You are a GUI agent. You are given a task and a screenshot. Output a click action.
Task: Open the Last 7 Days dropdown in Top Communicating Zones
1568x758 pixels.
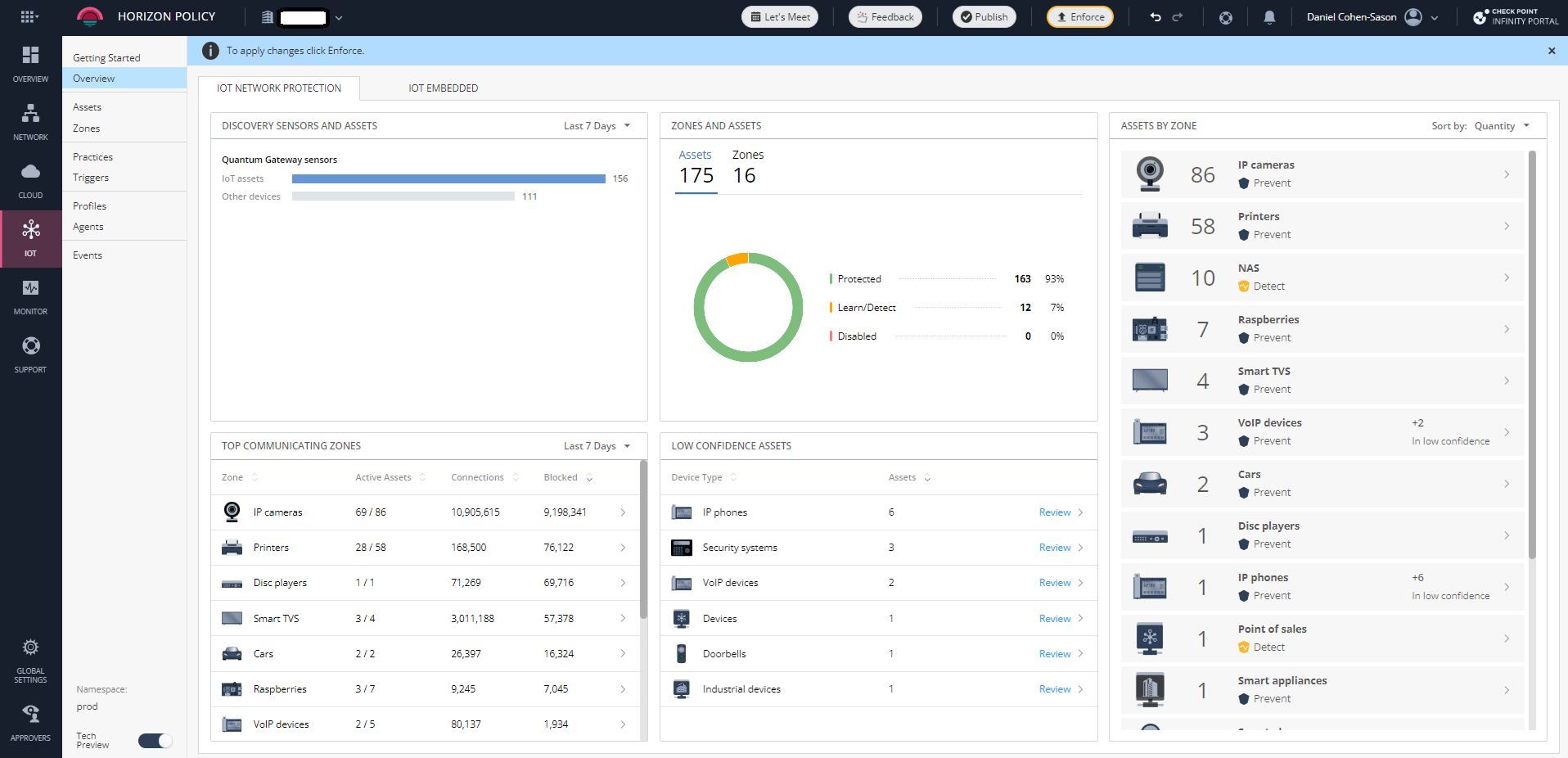click(597, 446)
